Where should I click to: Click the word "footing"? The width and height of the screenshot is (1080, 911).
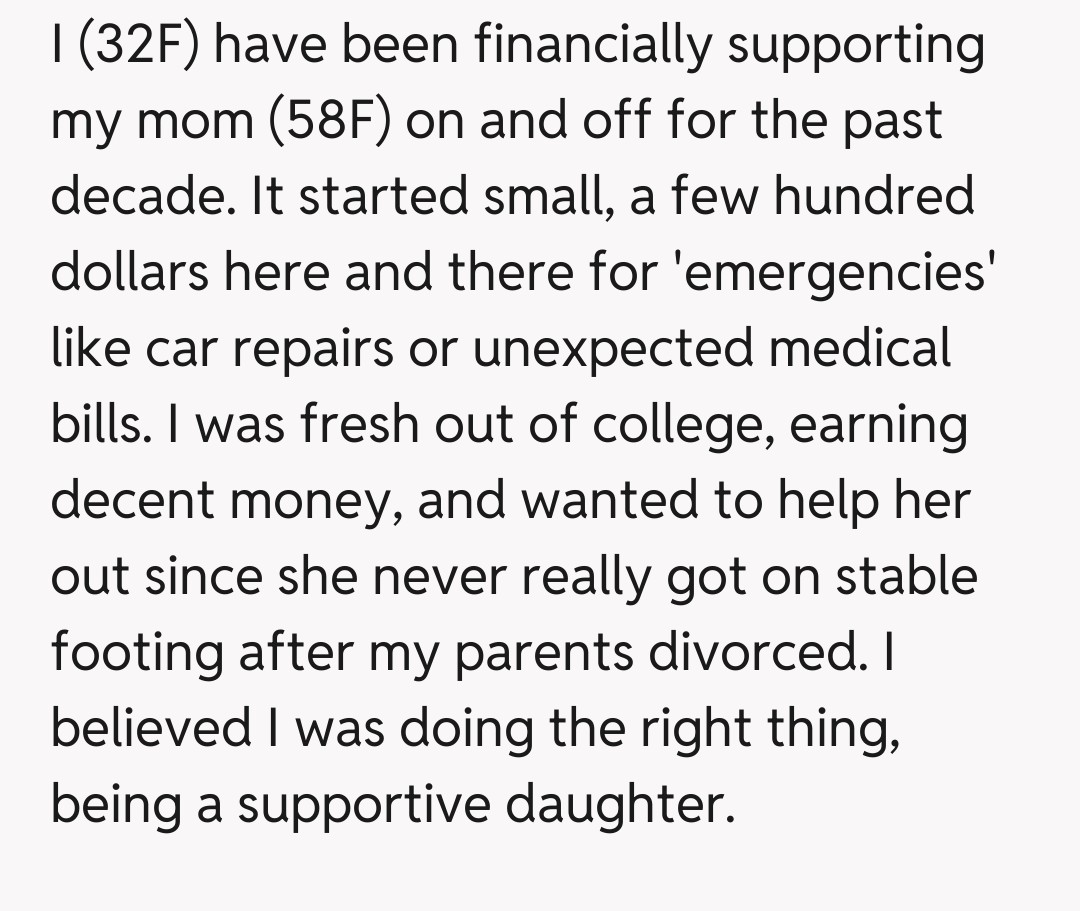137,652
